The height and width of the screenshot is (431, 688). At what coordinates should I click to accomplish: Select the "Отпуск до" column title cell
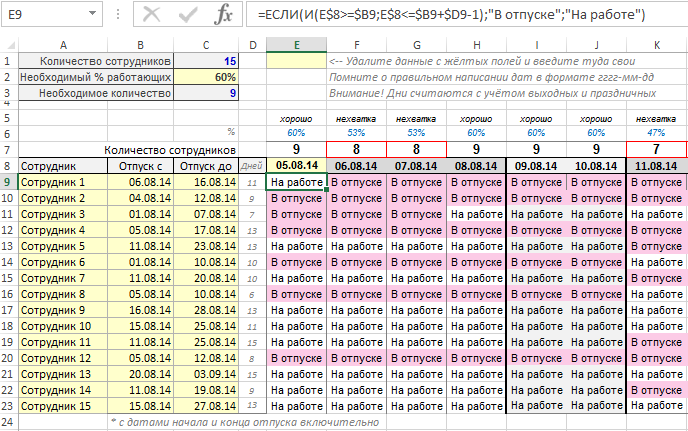205,165
